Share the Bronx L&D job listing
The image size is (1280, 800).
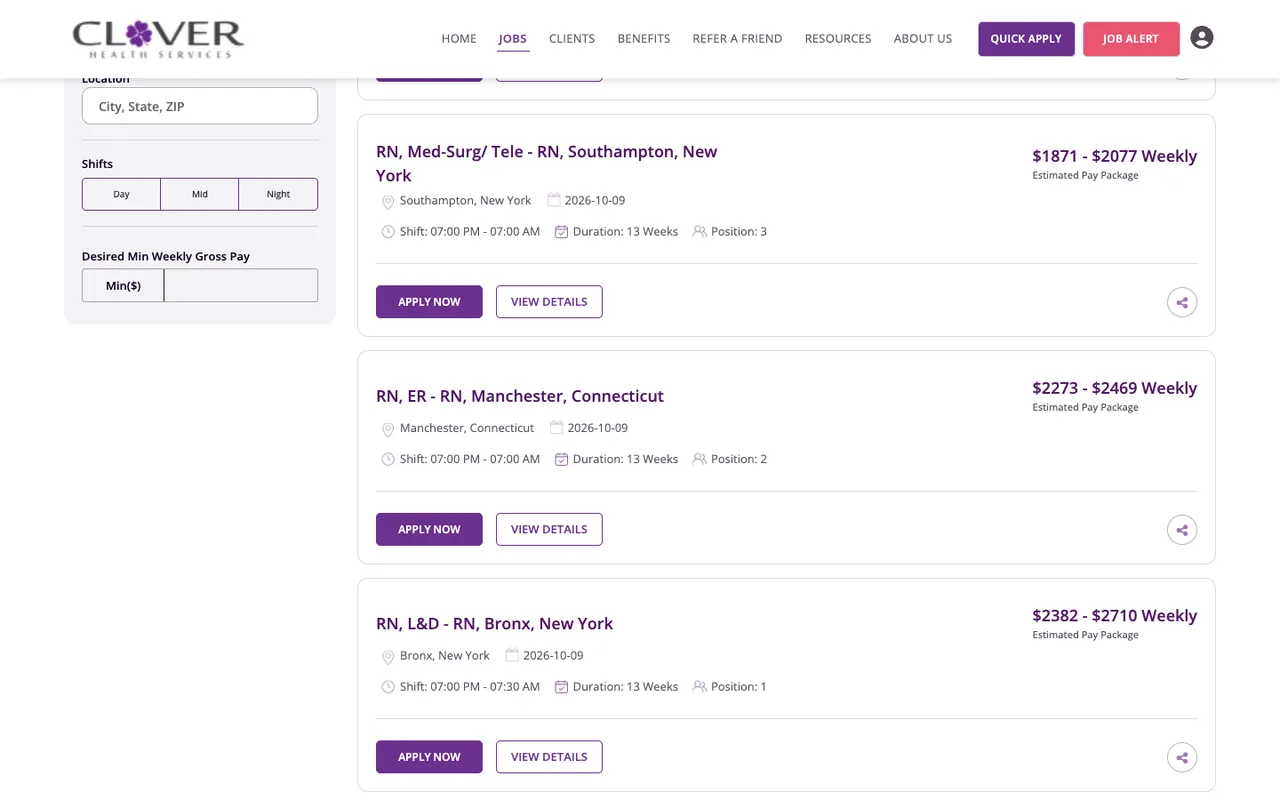point(1182,758)
